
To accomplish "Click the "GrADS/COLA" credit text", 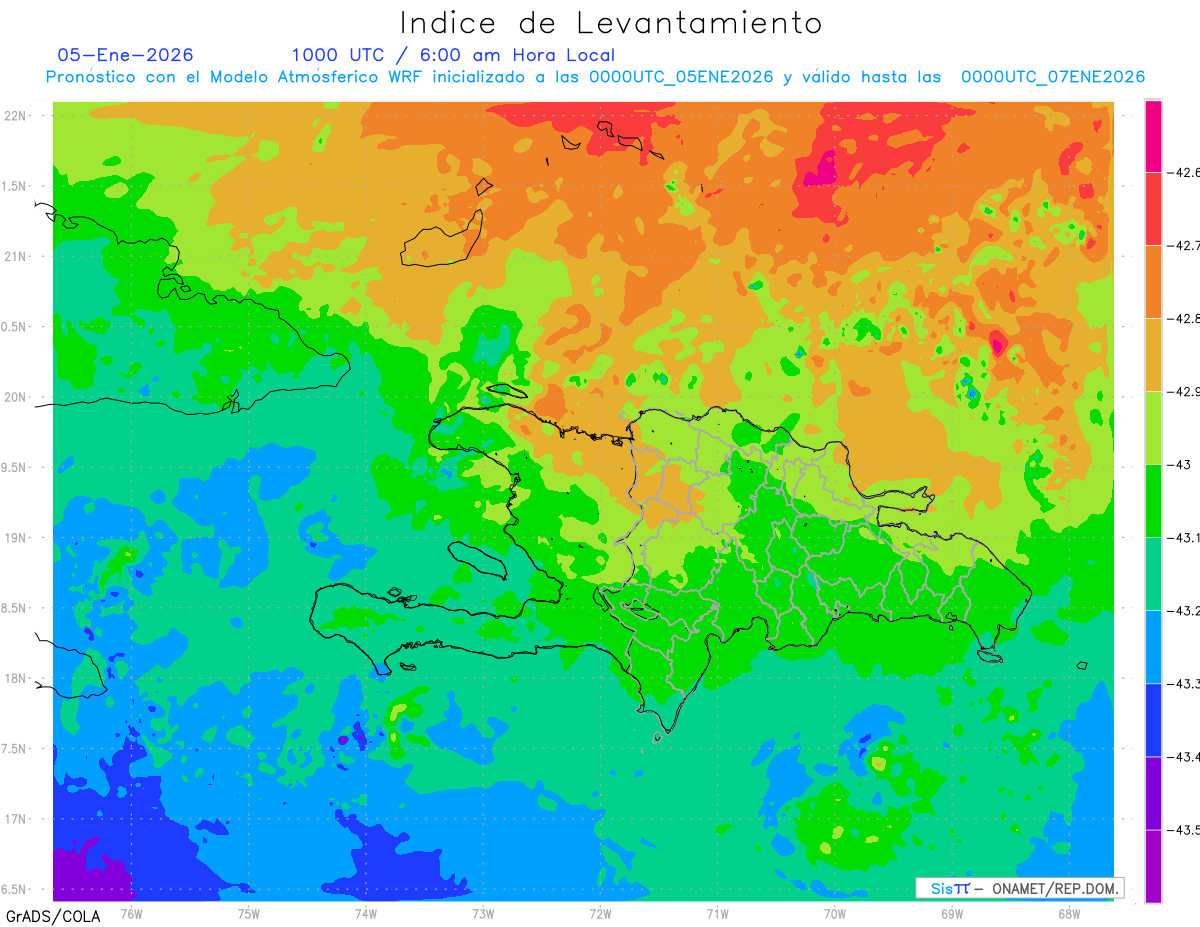I will tap(53, 916).
